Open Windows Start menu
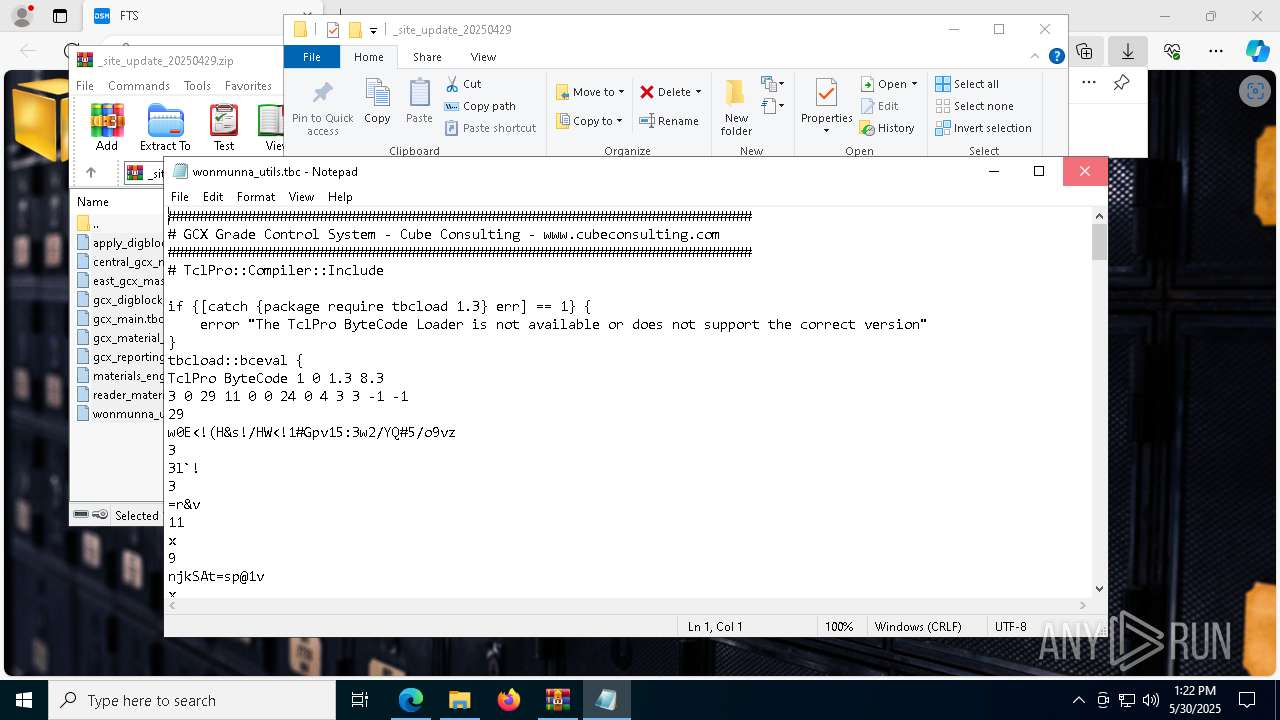This screenshot has width=1280, height=720. click(x=24, y=700)
